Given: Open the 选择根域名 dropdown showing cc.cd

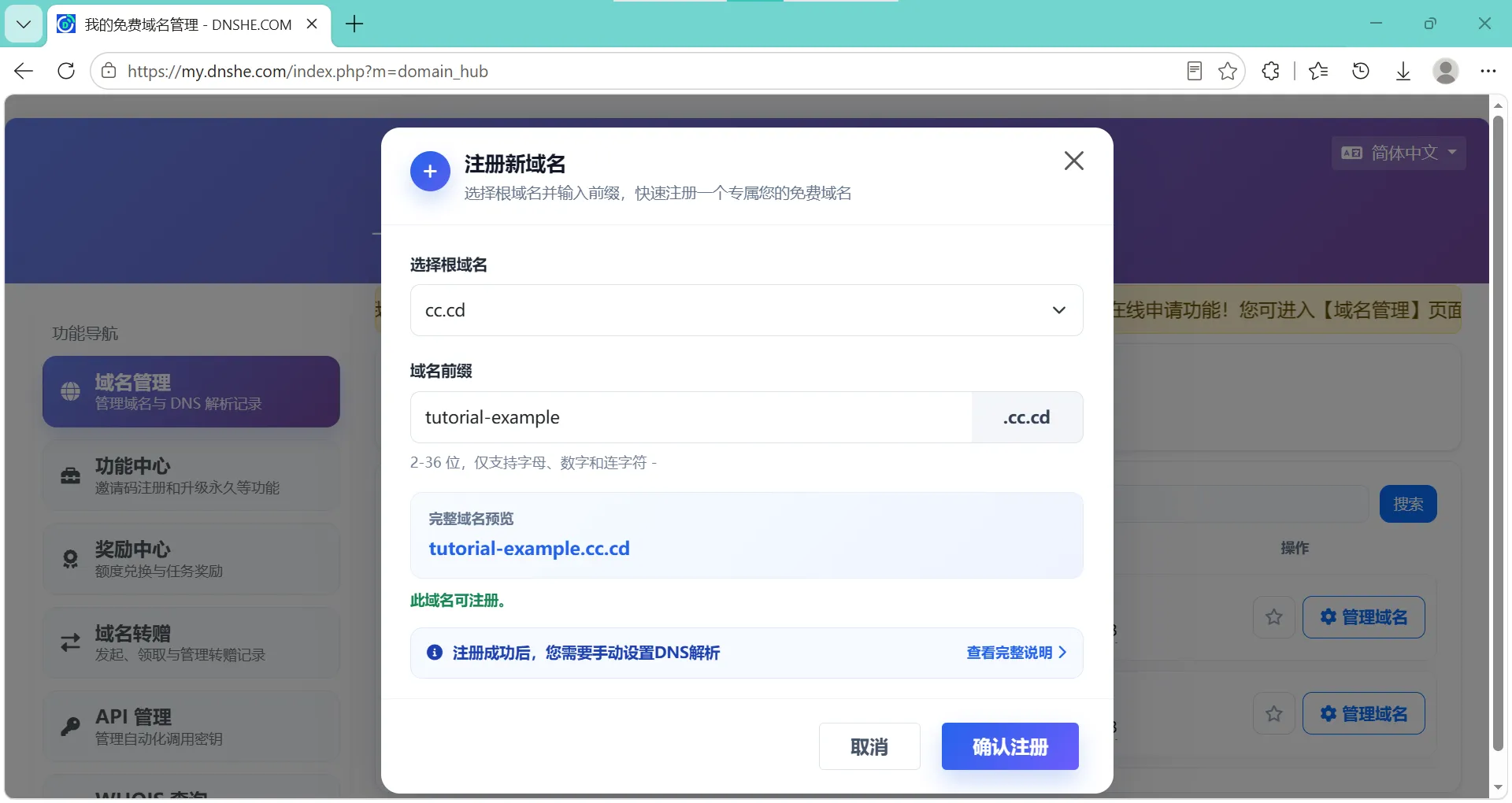Looking at the screenshot, I should click(x=746, y=310).
